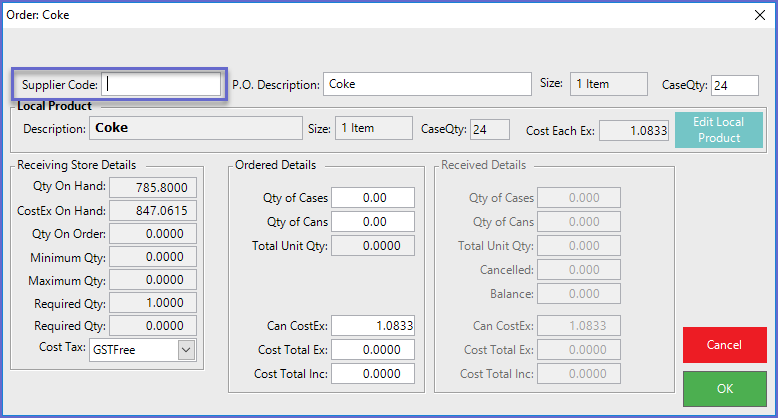
Task: Confirm the order with green OK button
Action: click(x=724, y=388)
